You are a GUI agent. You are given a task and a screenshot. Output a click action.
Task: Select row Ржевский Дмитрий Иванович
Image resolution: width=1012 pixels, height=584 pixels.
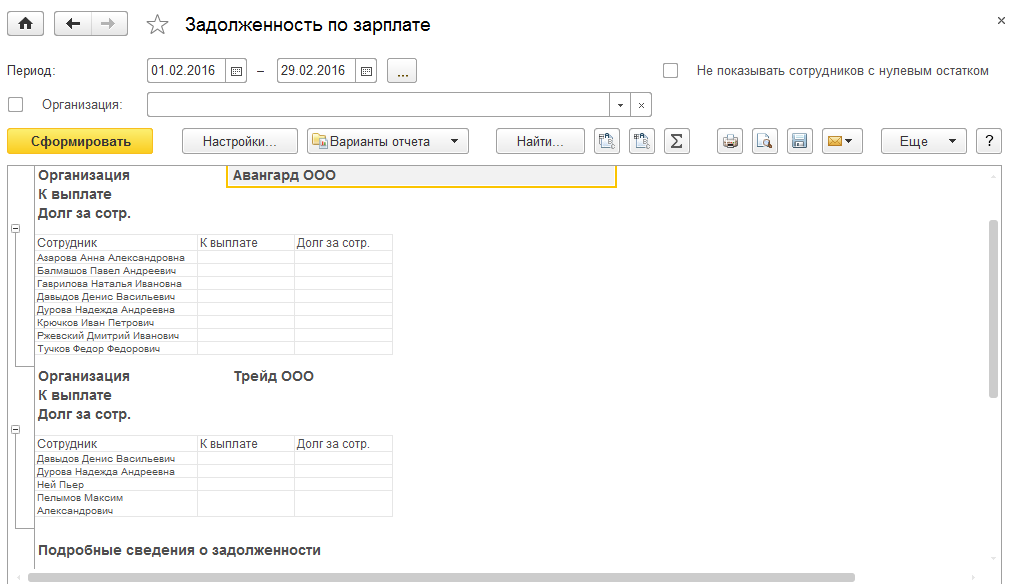(214, 336)
